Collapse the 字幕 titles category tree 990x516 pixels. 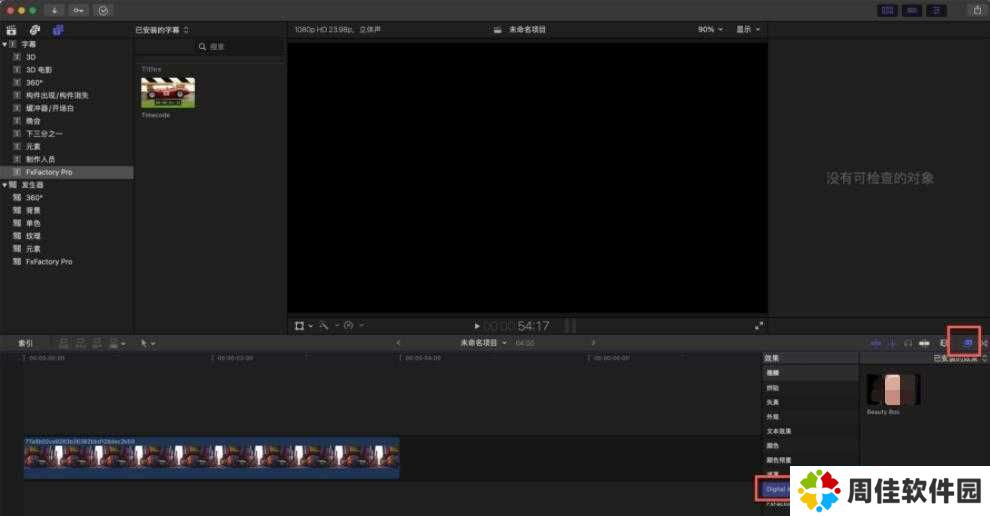(x=4, y=44)
